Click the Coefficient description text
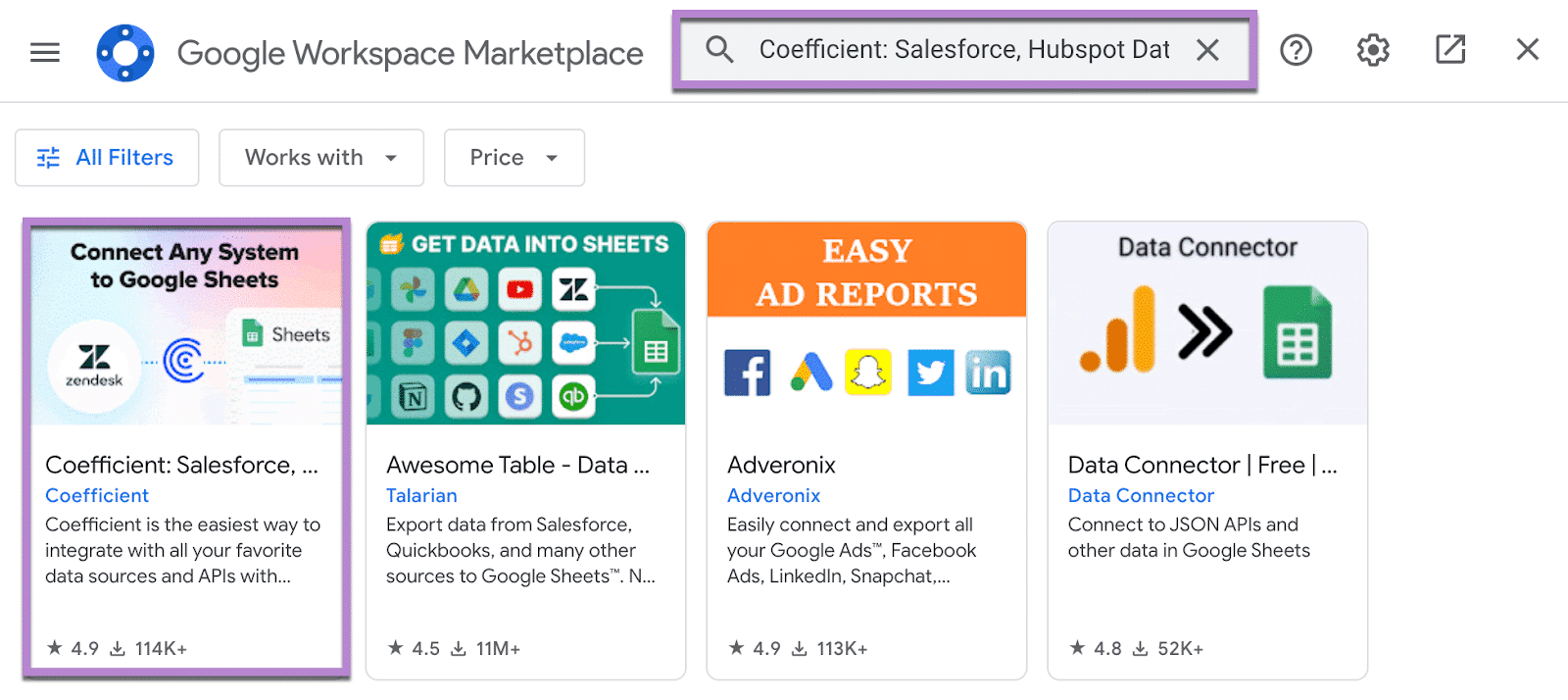This screenshot has height=700, width=1568. [183, 550]
